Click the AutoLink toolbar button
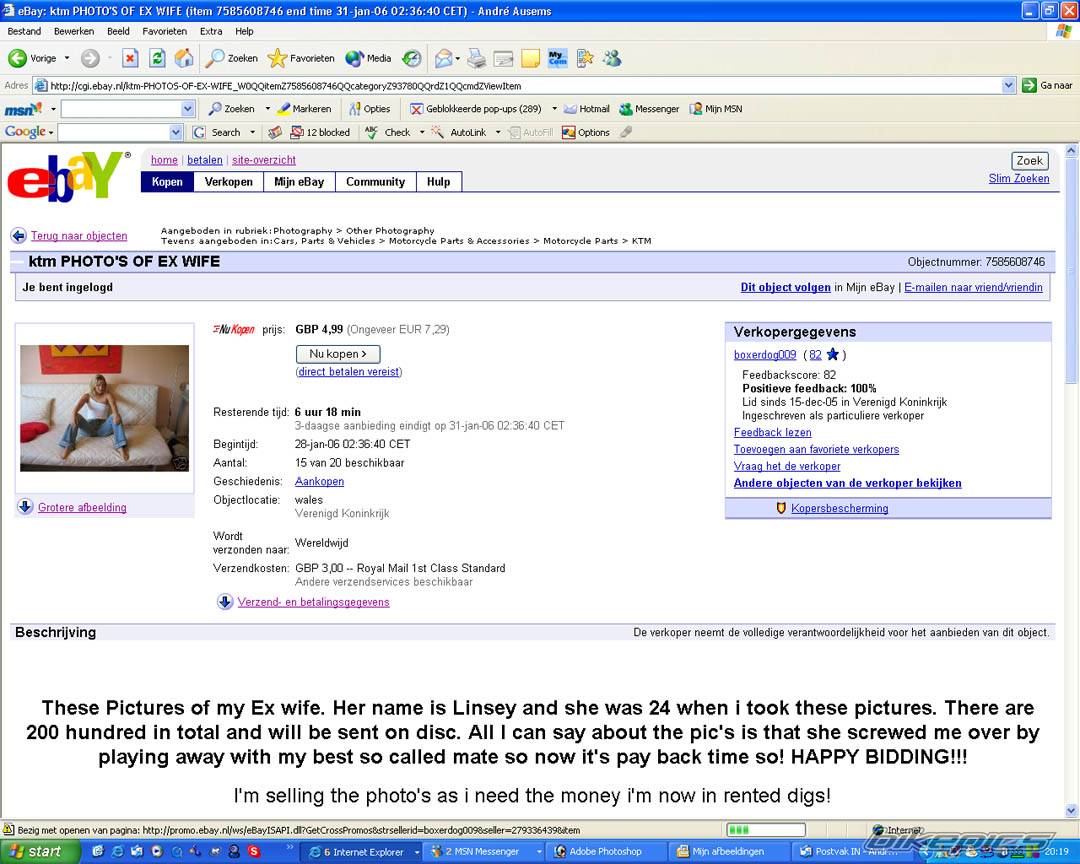This screenshot has height=864, width=1080. (x=459, y=132)
